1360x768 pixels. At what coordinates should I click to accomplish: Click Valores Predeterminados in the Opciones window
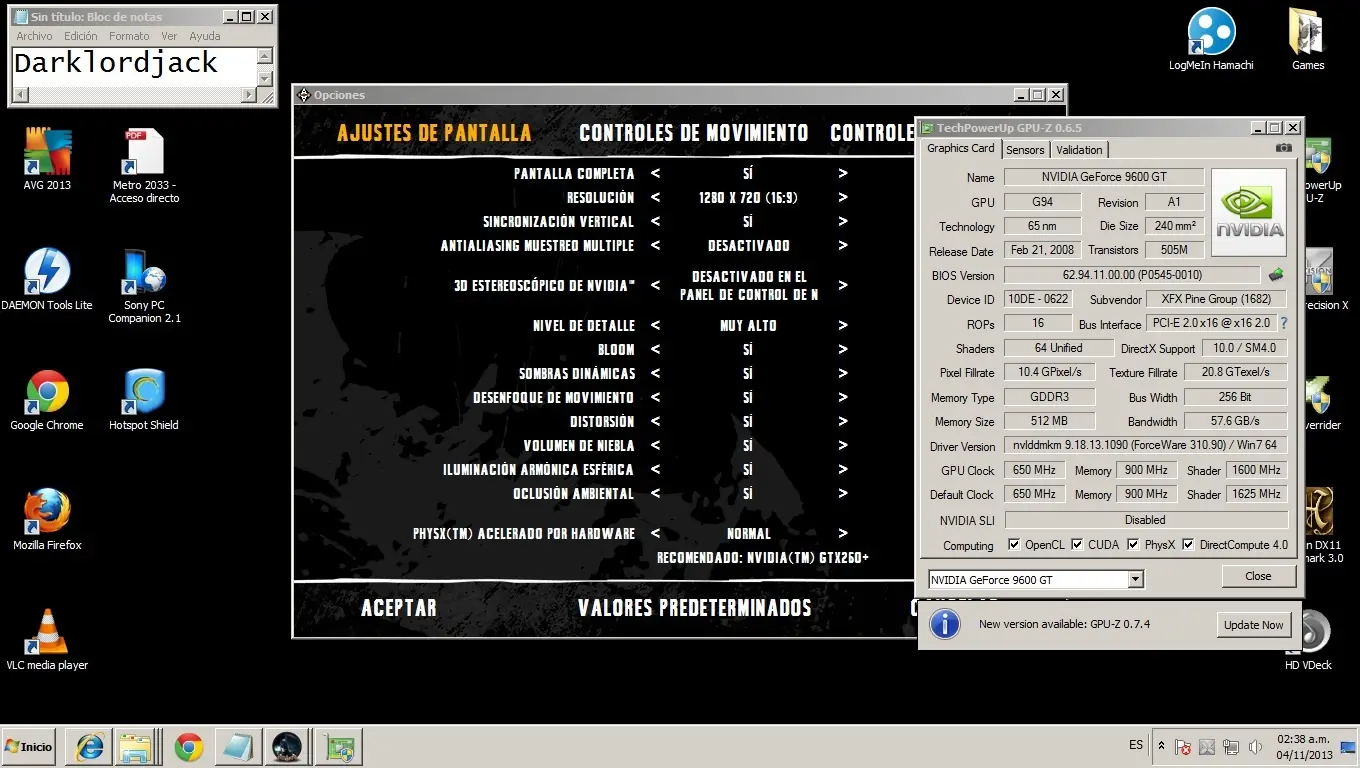(695, 607)
